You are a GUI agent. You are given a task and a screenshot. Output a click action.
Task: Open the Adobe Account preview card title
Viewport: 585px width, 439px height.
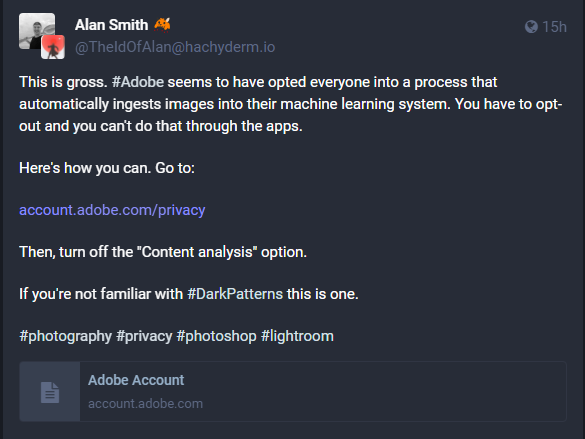tap(136, 380)
